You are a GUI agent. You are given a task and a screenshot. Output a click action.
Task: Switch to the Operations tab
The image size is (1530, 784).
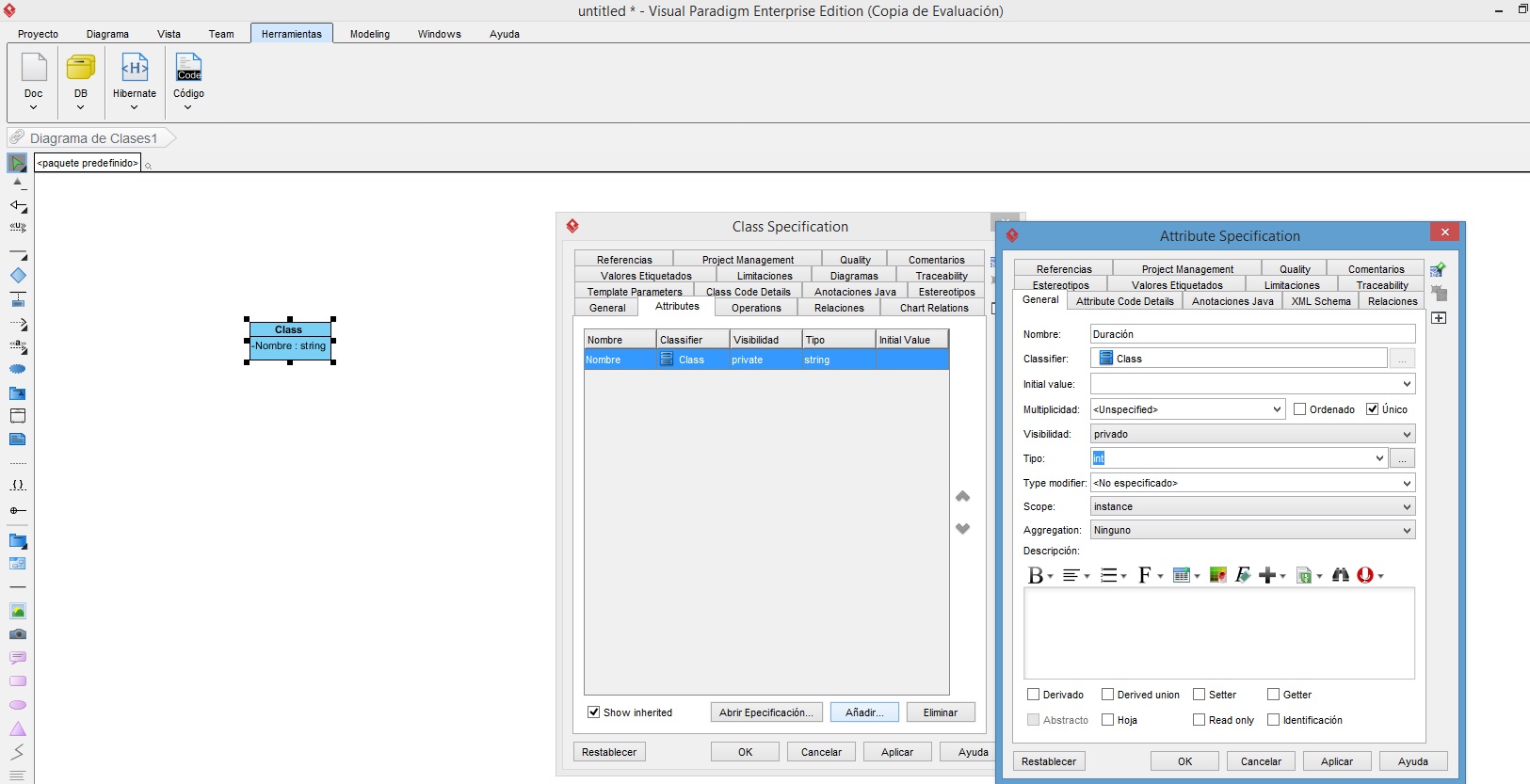(756, 308)
